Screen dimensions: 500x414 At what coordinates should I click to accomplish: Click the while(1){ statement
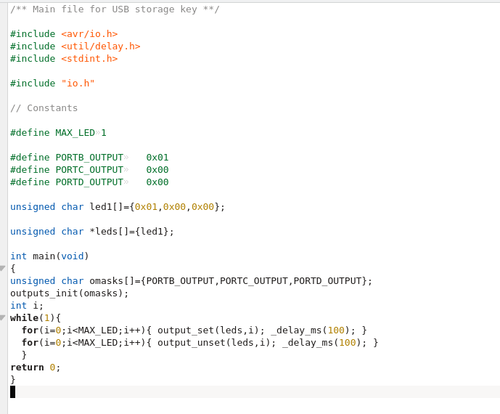coord(35,318)
